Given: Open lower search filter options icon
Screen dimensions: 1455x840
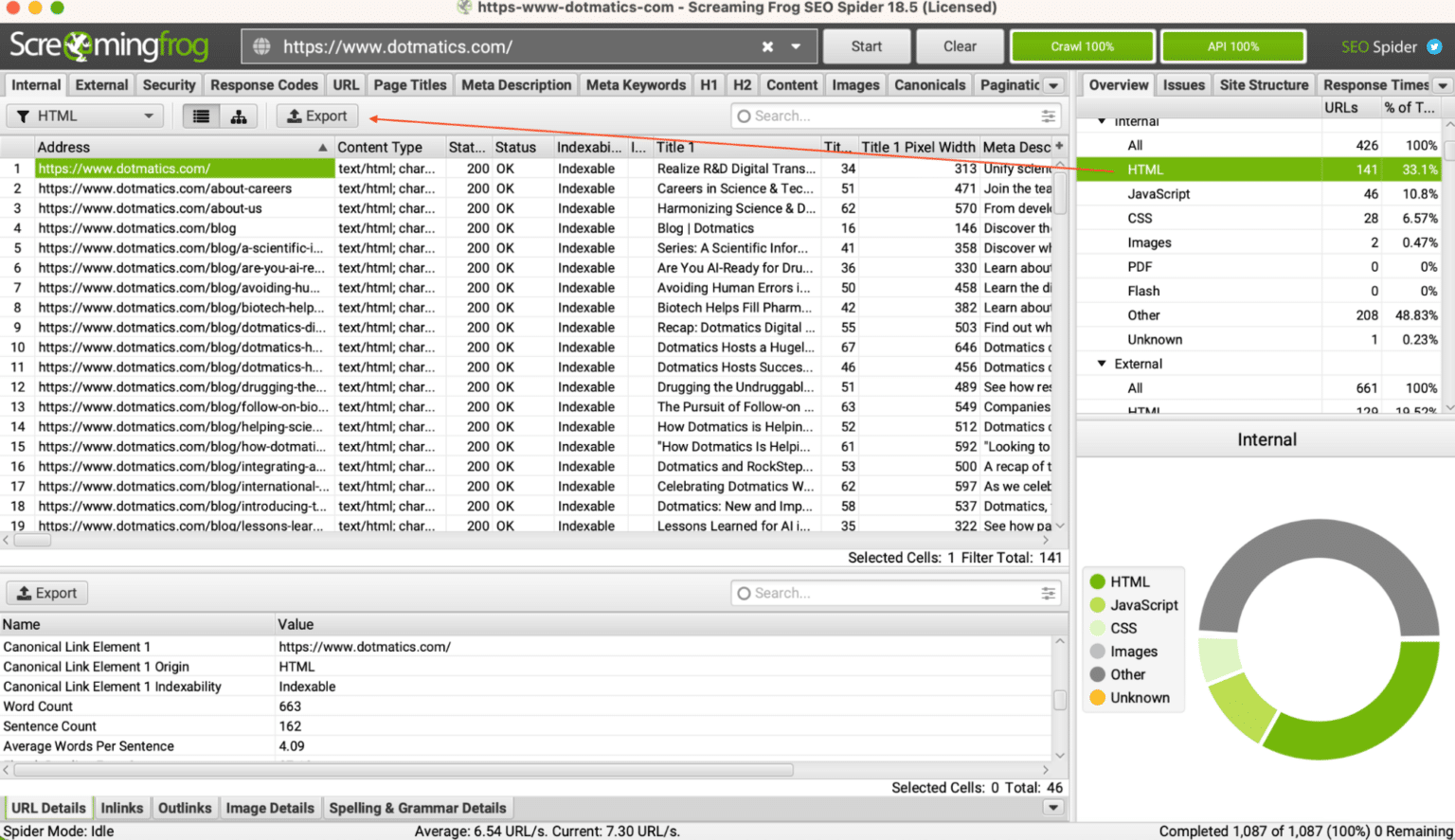Looking at the screenshot, I should pos(1048,593).
